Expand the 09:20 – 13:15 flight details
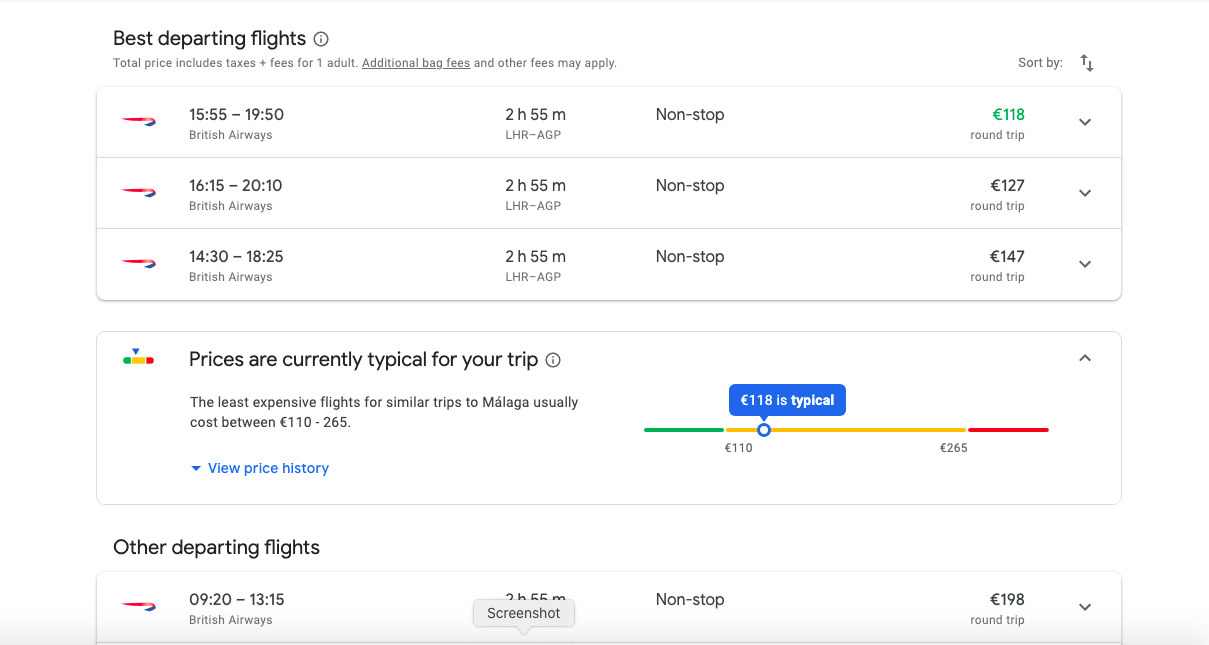 point(1085,607)
